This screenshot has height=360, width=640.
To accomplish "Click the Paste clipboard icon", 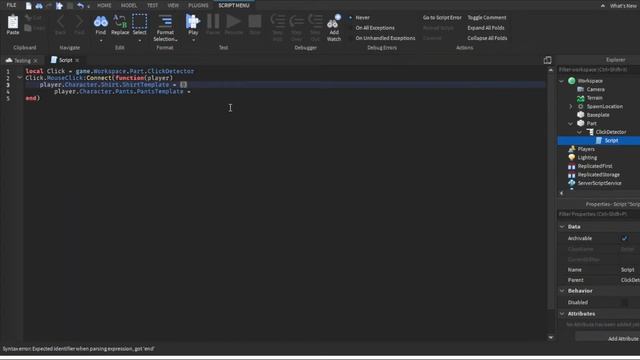I will [13, 22].
